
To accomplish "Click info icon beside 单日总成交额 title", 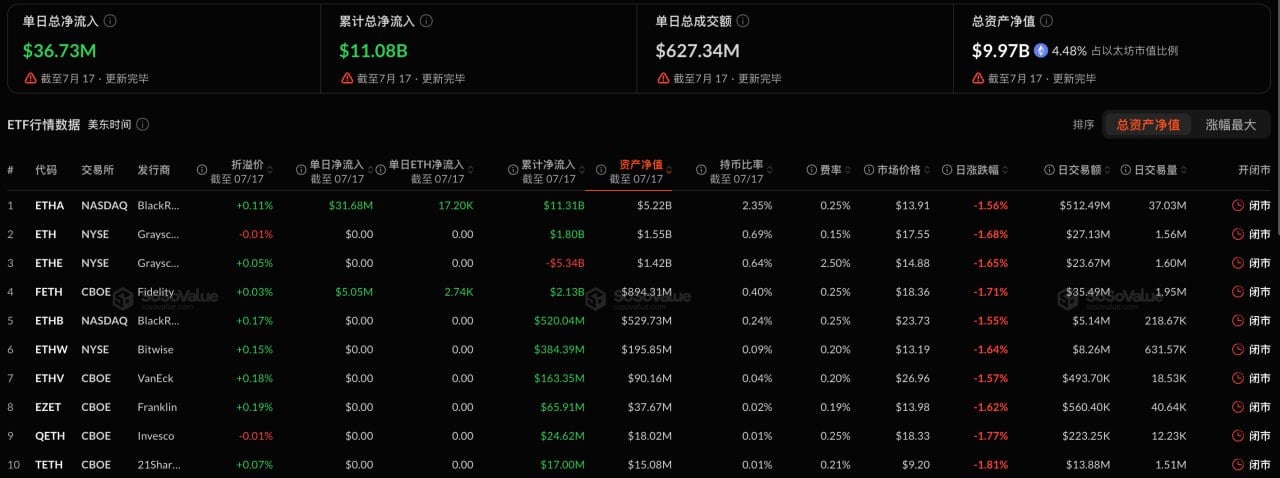I will pyautogui.click(x=744, y=21).
